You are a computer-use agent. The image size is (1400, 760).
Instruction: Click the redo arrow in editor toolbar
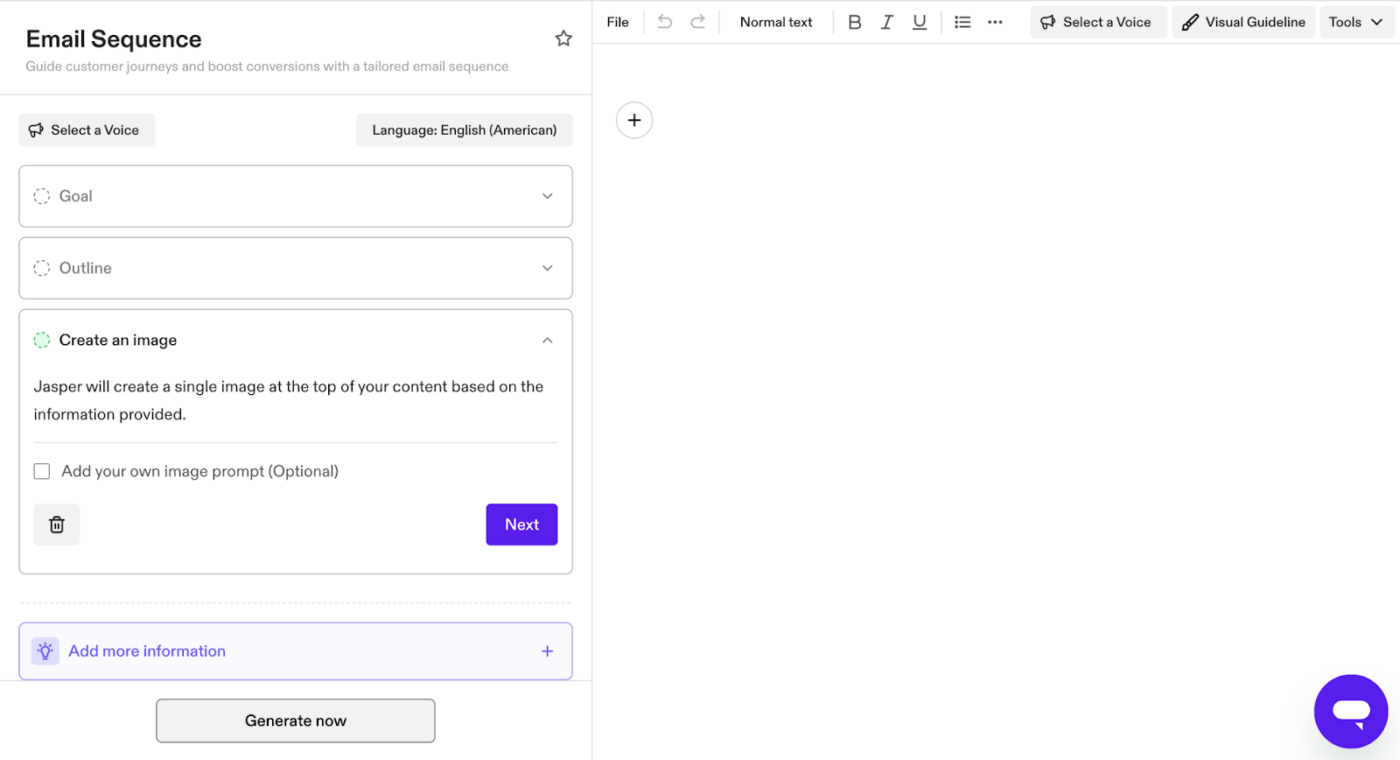[x=698, y=22]
